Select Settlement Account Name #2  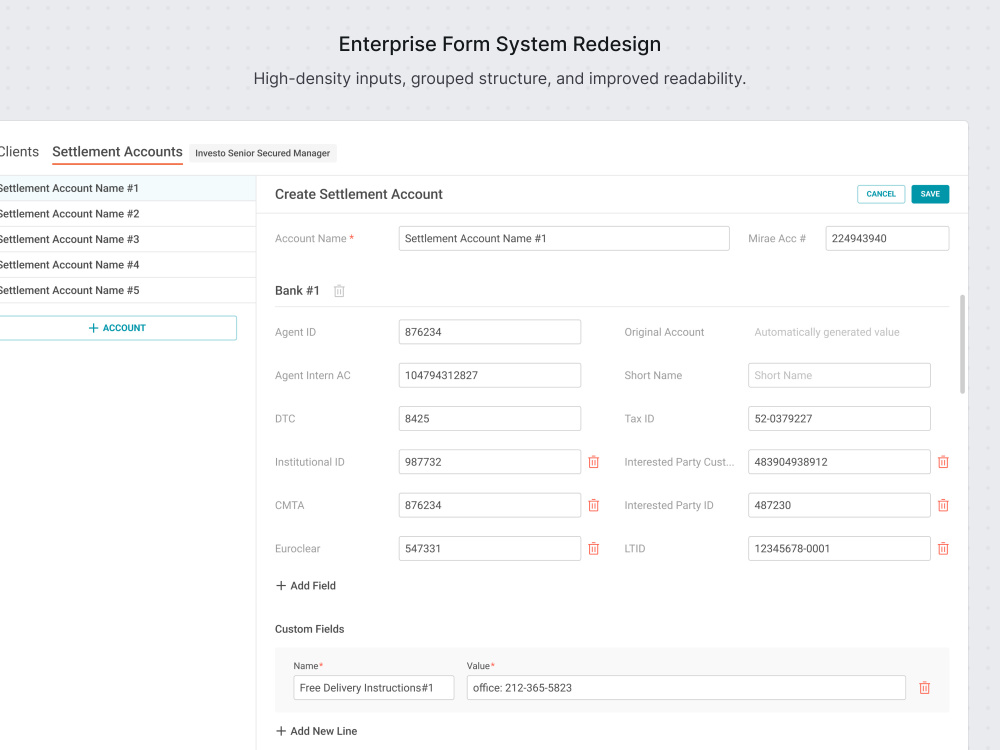pos(128,214)
